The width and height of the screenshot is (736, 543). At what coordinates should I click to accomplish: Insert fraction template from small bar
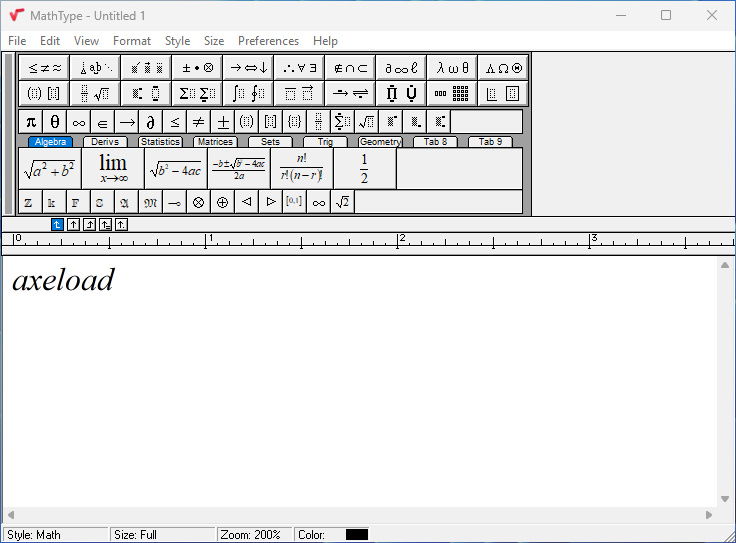[318, 122]
